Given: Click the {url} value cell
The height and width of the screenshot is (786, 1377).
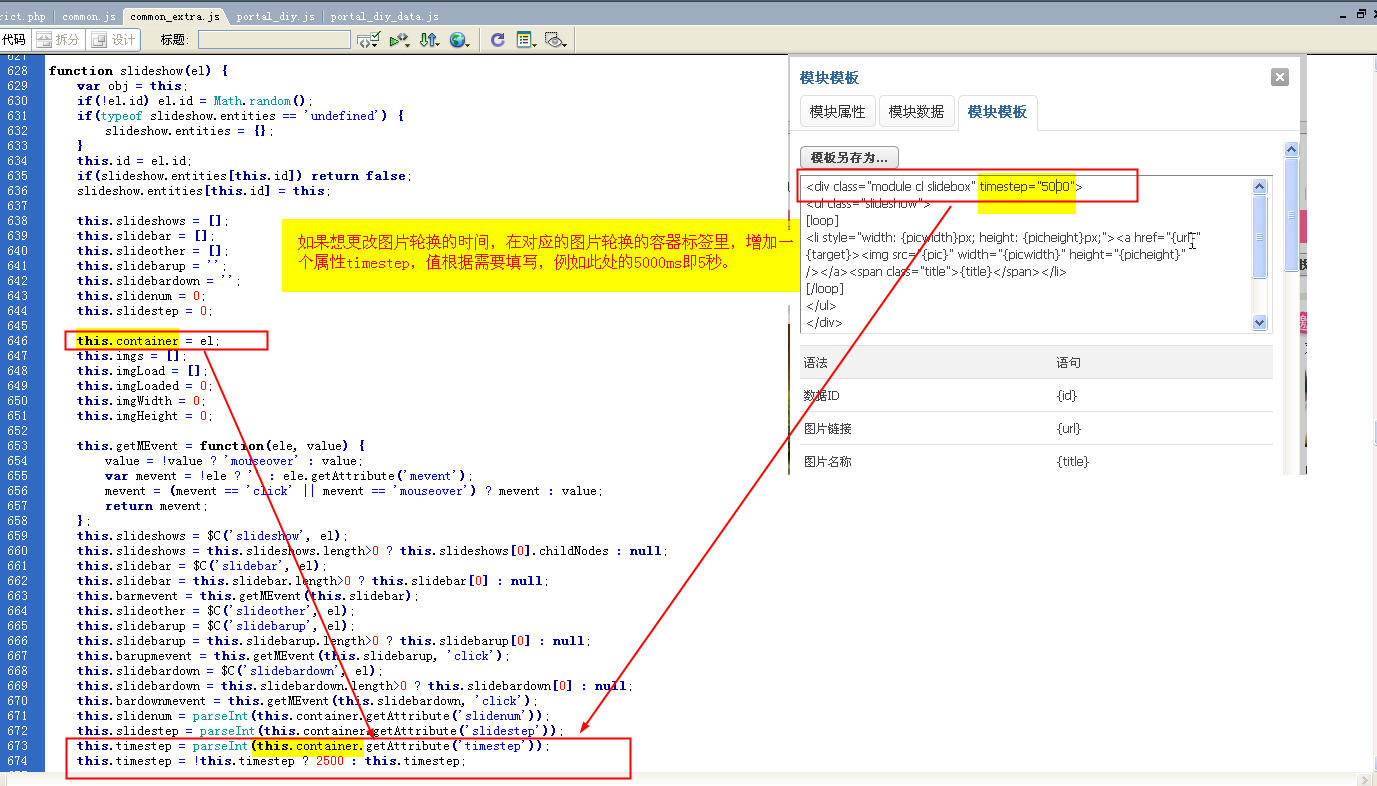Looking at the screenshot, I should [1068, 429].
